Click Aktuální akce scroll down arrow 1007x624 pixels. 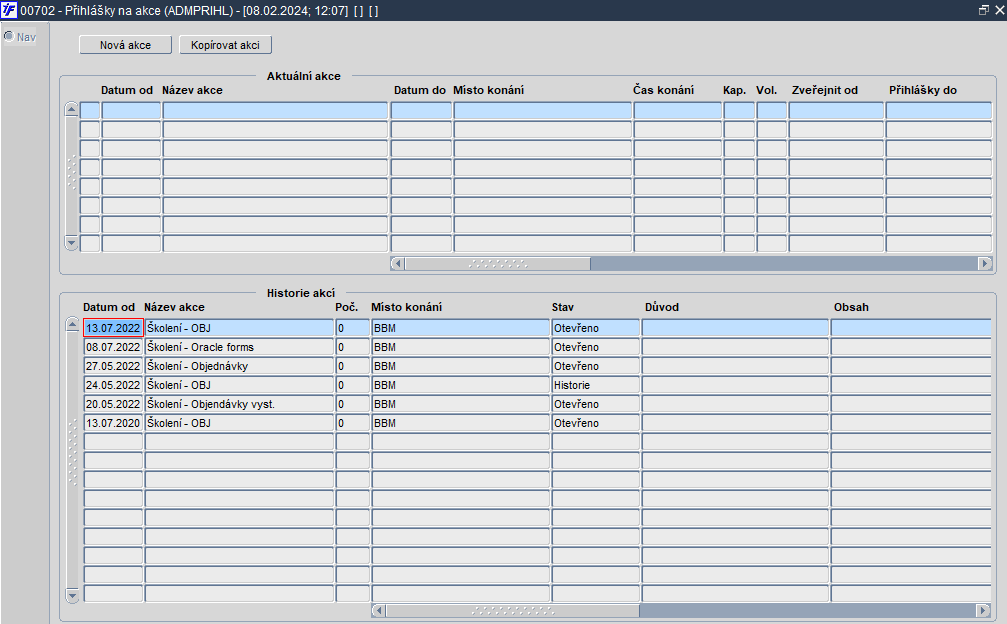pyautogui.click(x=71, y=243)
